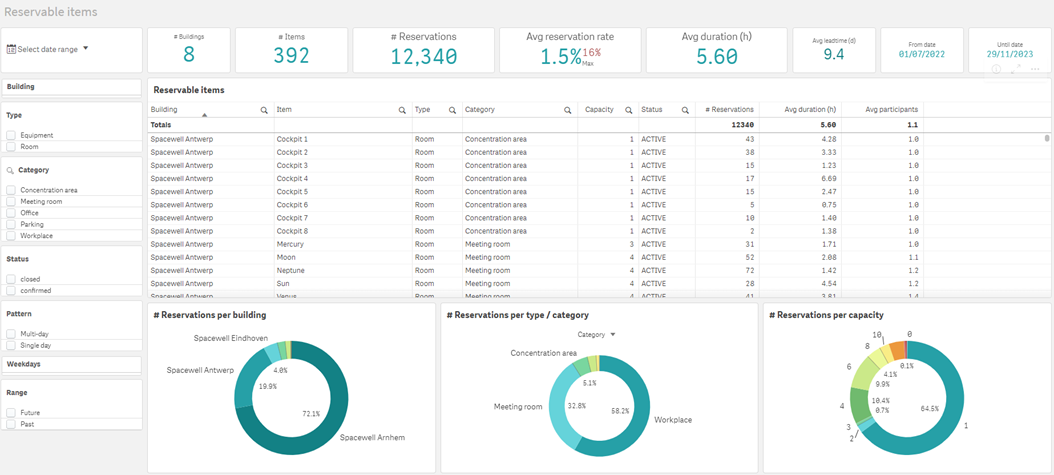This screenshot has height=475, width=1054.
Task: Click the # Items KPI value 392
Action: pyautogui.click(x=291, y=56)
